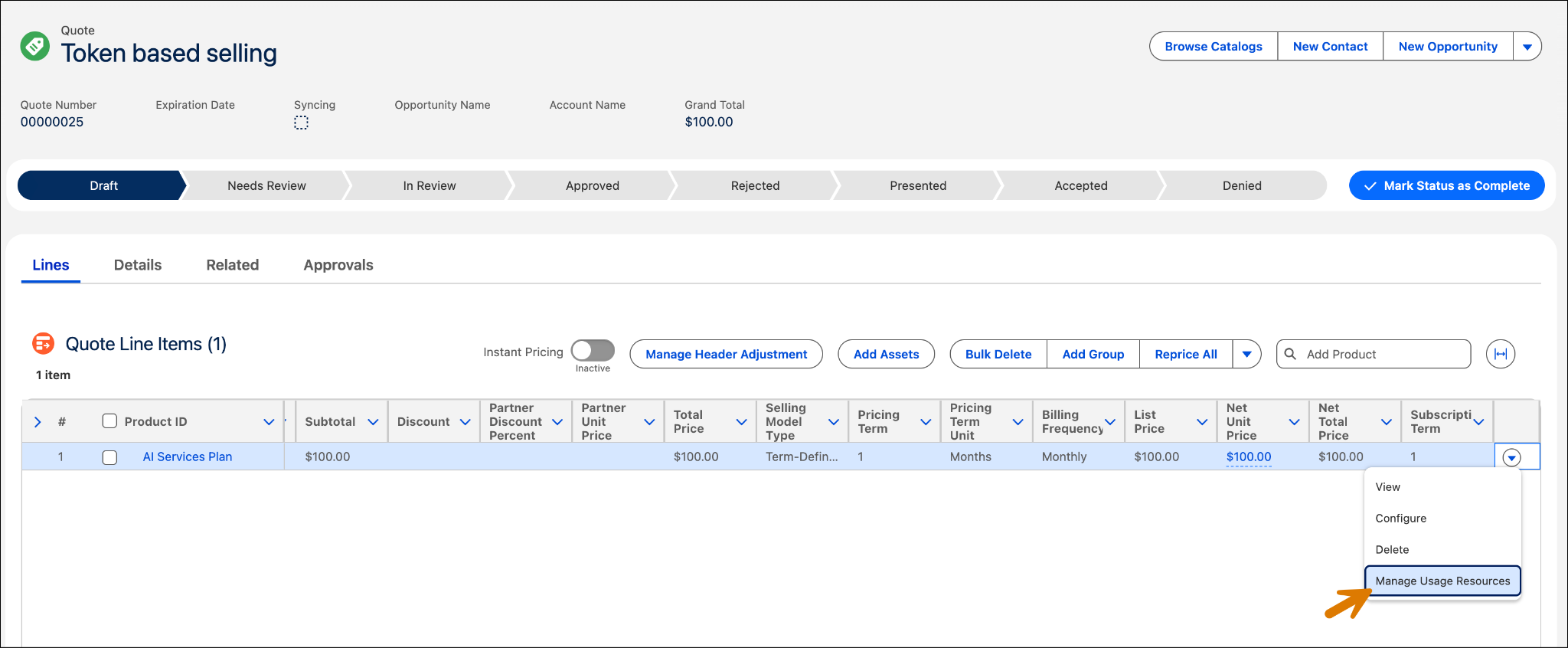Click the Grand Total $100.00 value
Viewport: 1568px width, 648px height.
(x=709, y=122)
